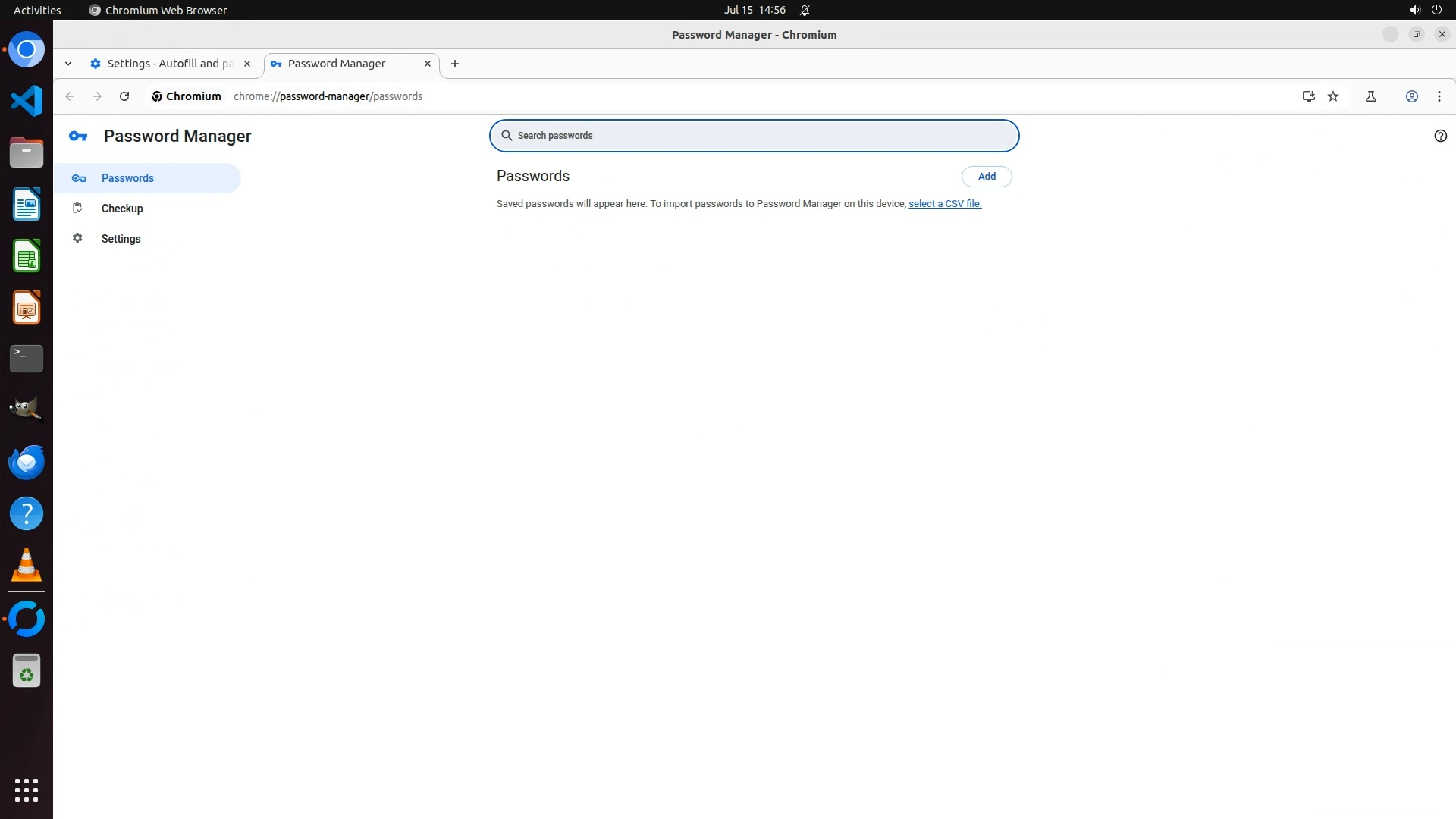Launch Visual Studio Code from dock
Viewport: 1456px width, 819px height.
tap(27, 101)
